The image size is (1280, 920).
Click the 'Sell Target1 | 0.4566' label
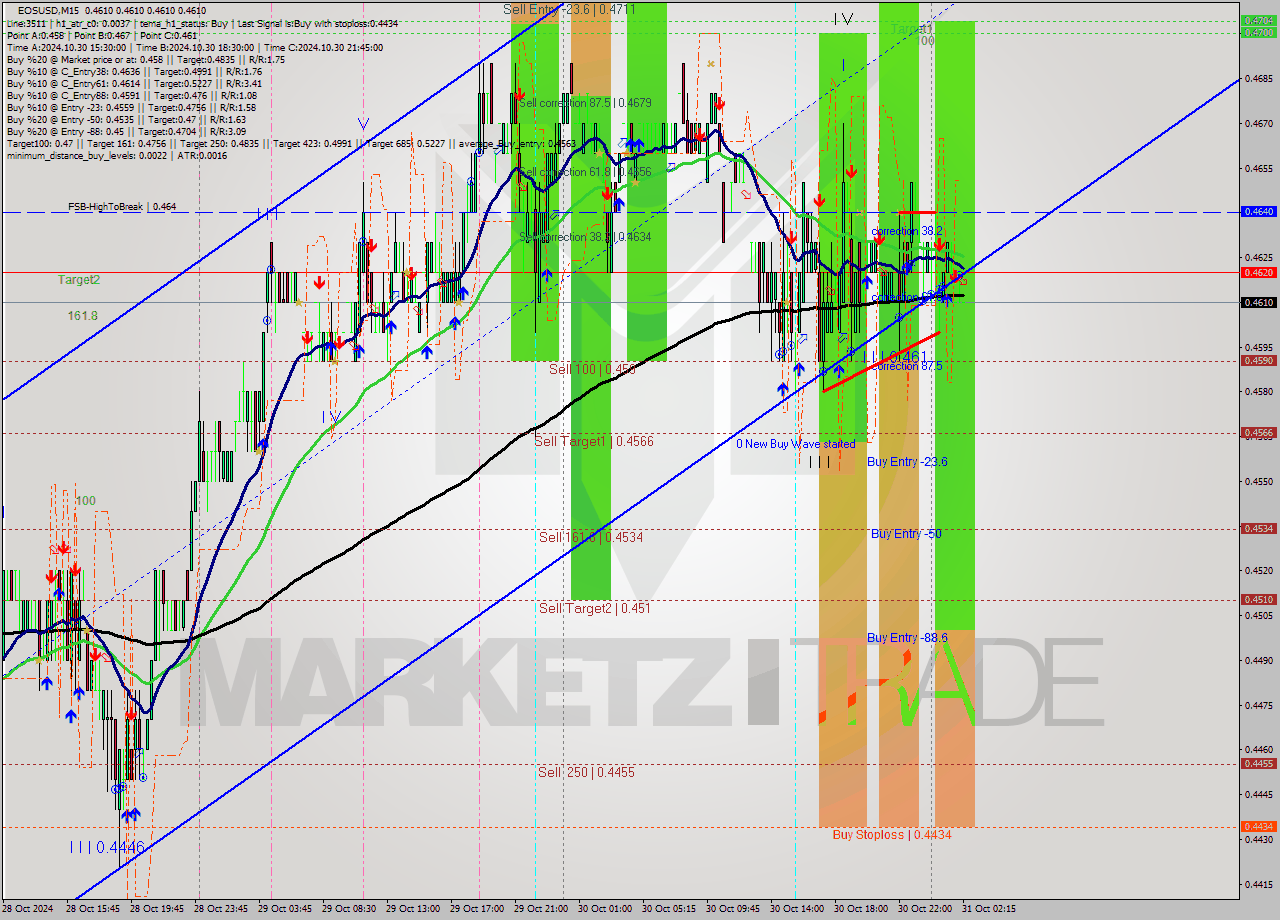(594, 441)
